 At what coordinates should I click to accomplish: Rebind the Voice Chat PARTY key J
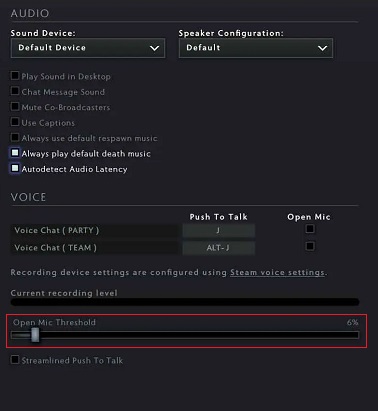point(219,230)
